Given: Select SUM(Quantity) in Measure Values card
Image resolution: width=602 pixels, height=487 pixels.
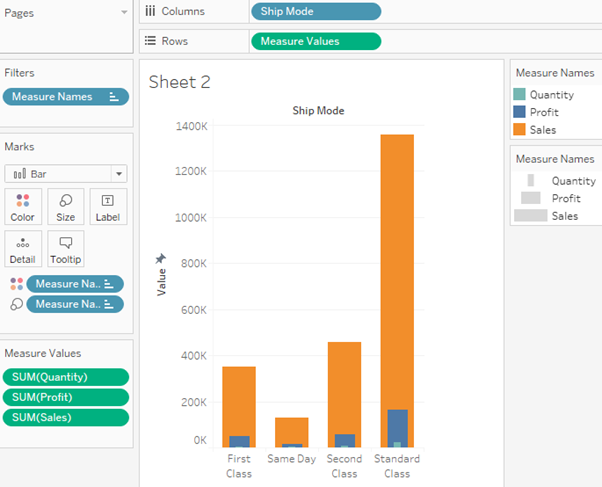Looking at the screenshot, I should point(66,377).
